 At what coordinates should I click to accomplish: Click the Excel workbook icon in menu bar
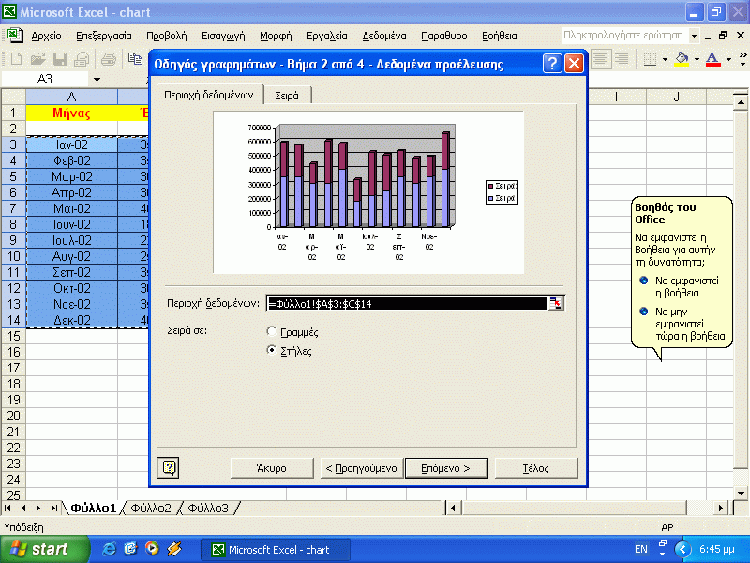(14, 35)
